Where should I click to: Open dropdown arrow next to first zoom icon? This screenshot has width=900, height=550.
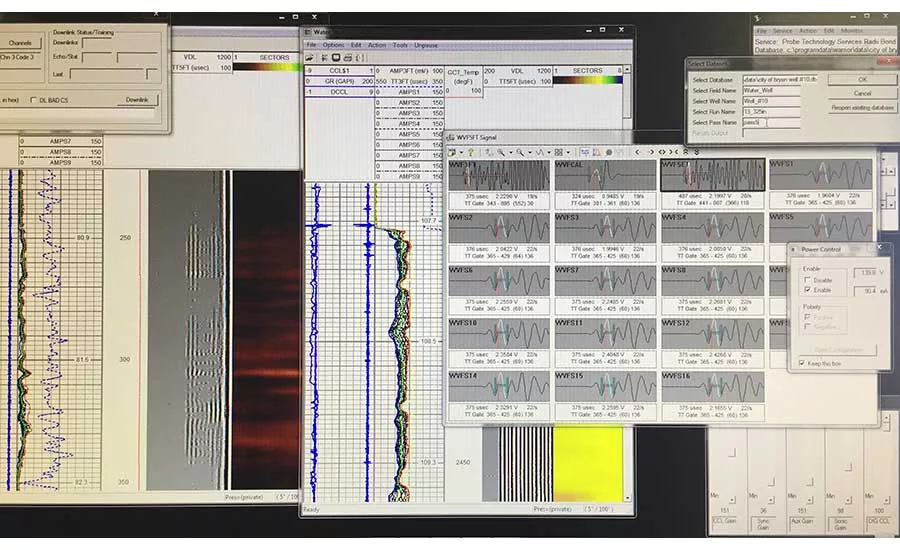click(x=511, y=152)
